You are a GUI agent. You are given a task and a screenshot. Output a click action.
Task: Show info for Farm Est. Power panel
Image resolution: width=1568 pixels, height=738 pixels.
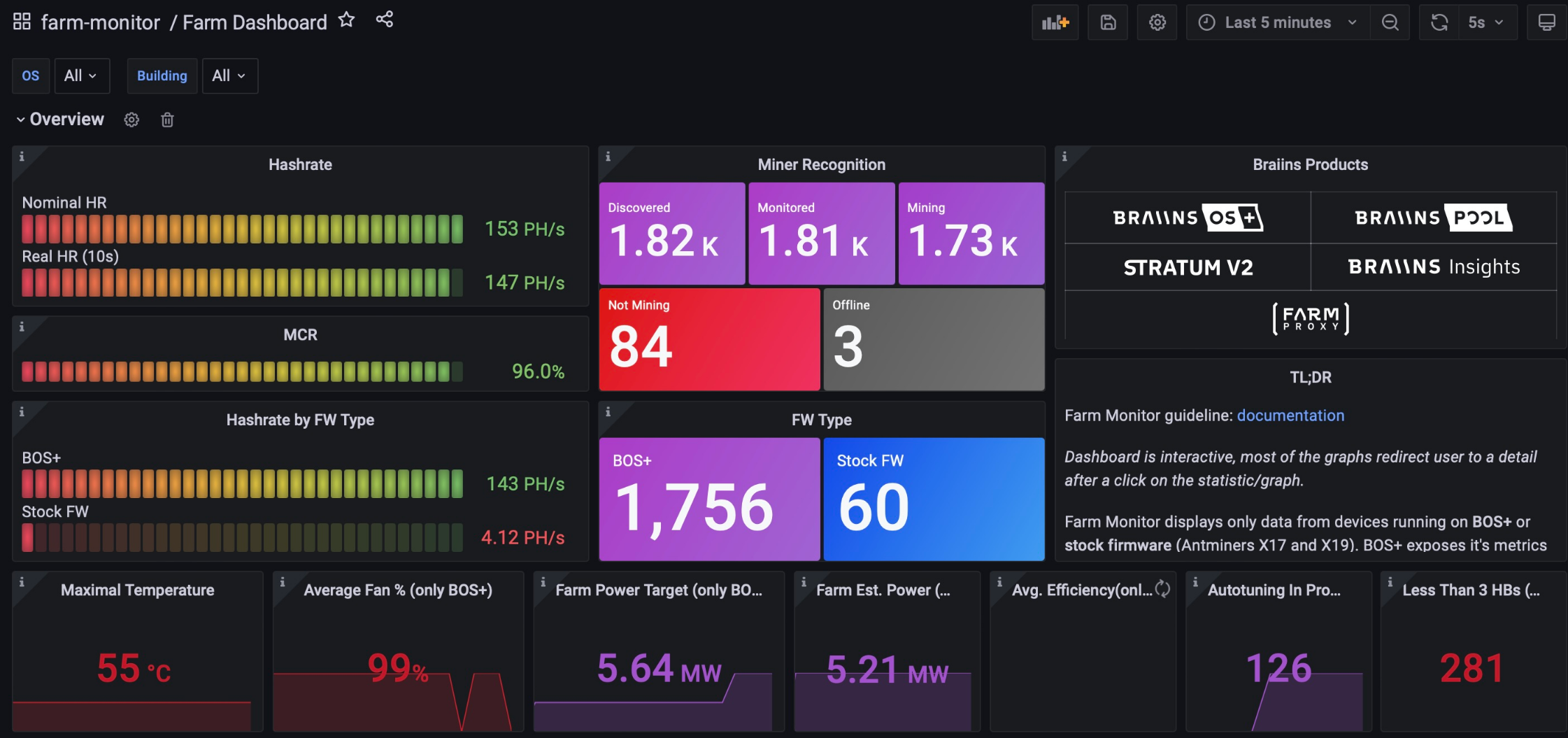(x=804, y=582)
